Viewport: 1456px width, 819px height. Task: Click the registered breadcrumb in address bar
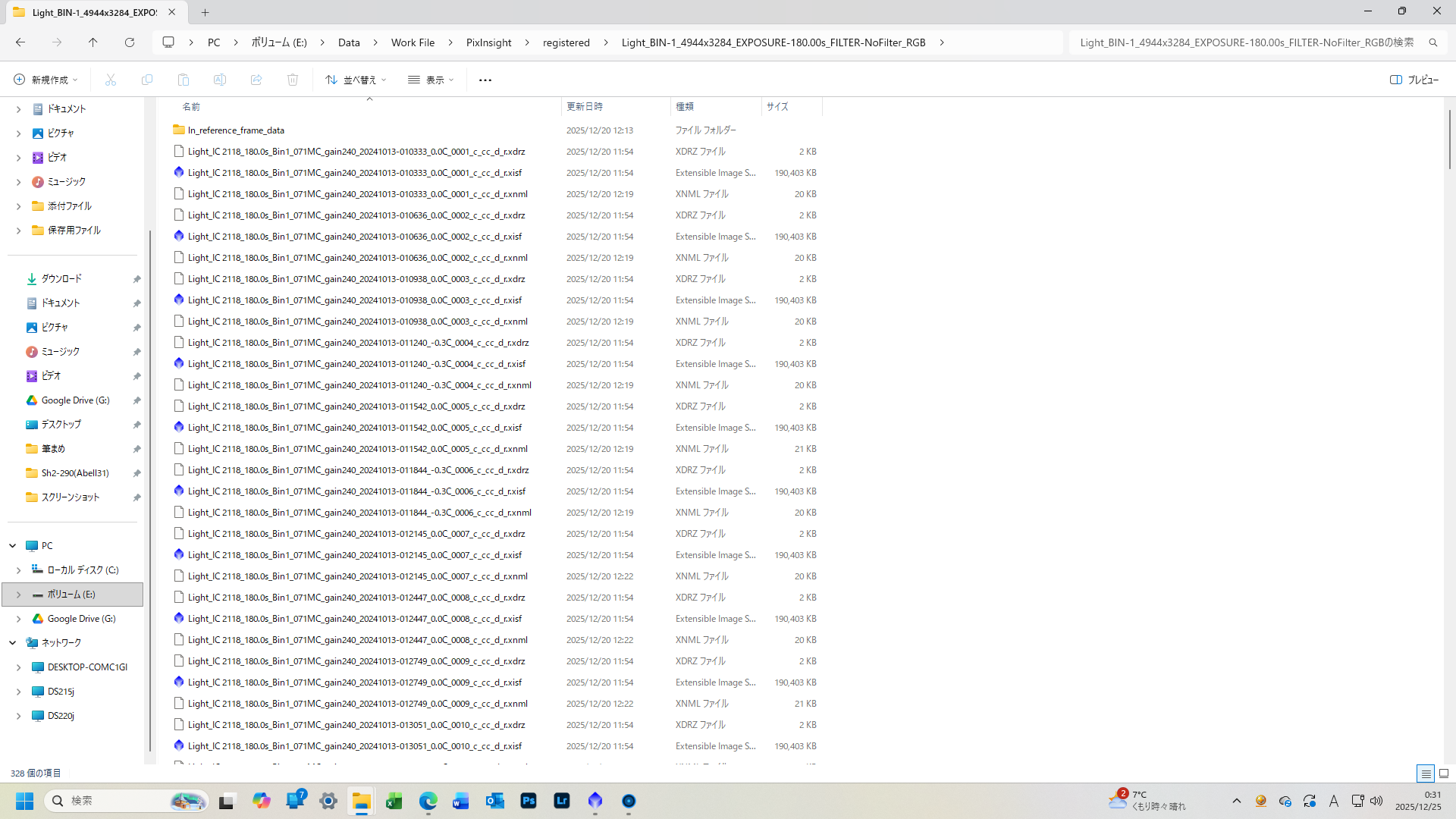pos(566,42)
